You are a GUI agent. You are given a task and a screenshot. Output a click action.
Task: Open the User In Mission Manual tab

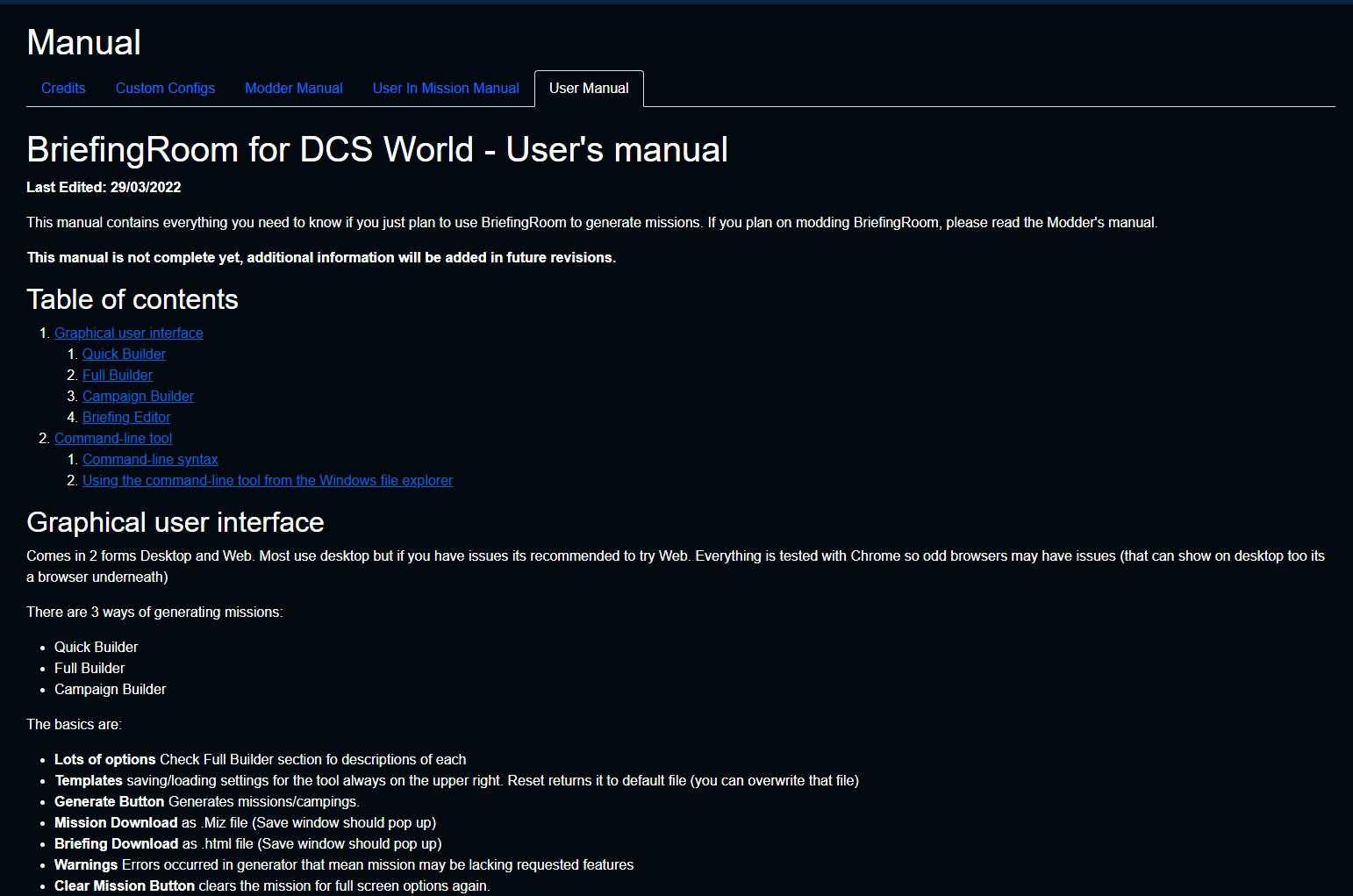(x=446, y=89)
